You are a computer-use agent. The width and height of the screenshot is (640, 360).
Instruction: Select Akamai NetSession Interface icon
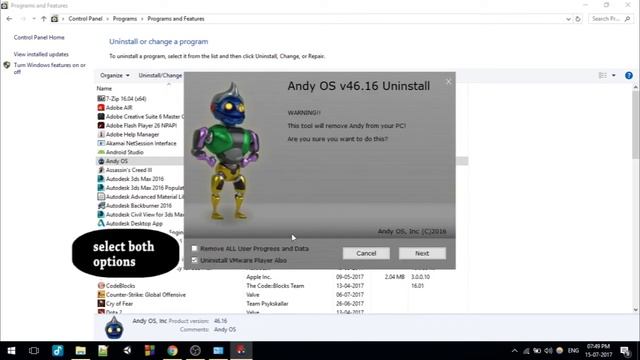point(101,143)
